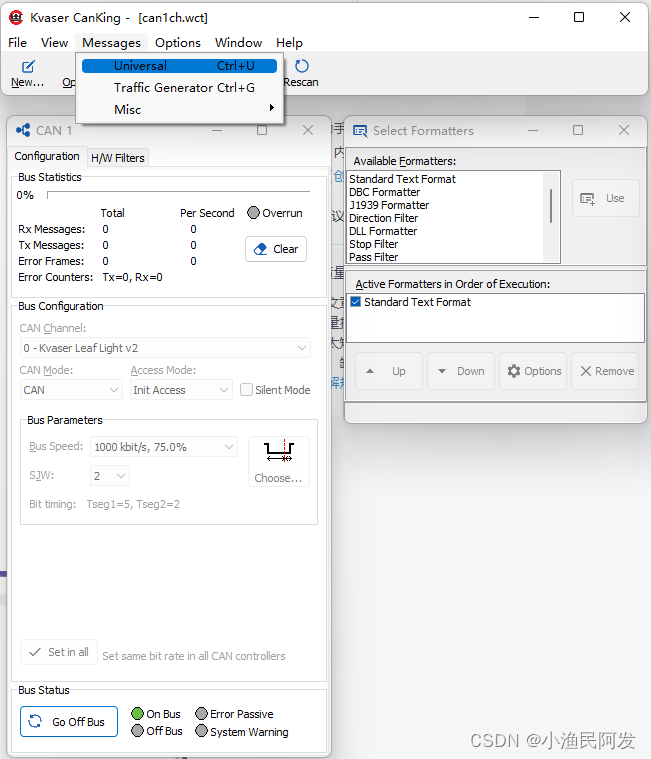Select DBC Formatter in list
This screenshot has width=651, height=759.
(x=385, y=192)
